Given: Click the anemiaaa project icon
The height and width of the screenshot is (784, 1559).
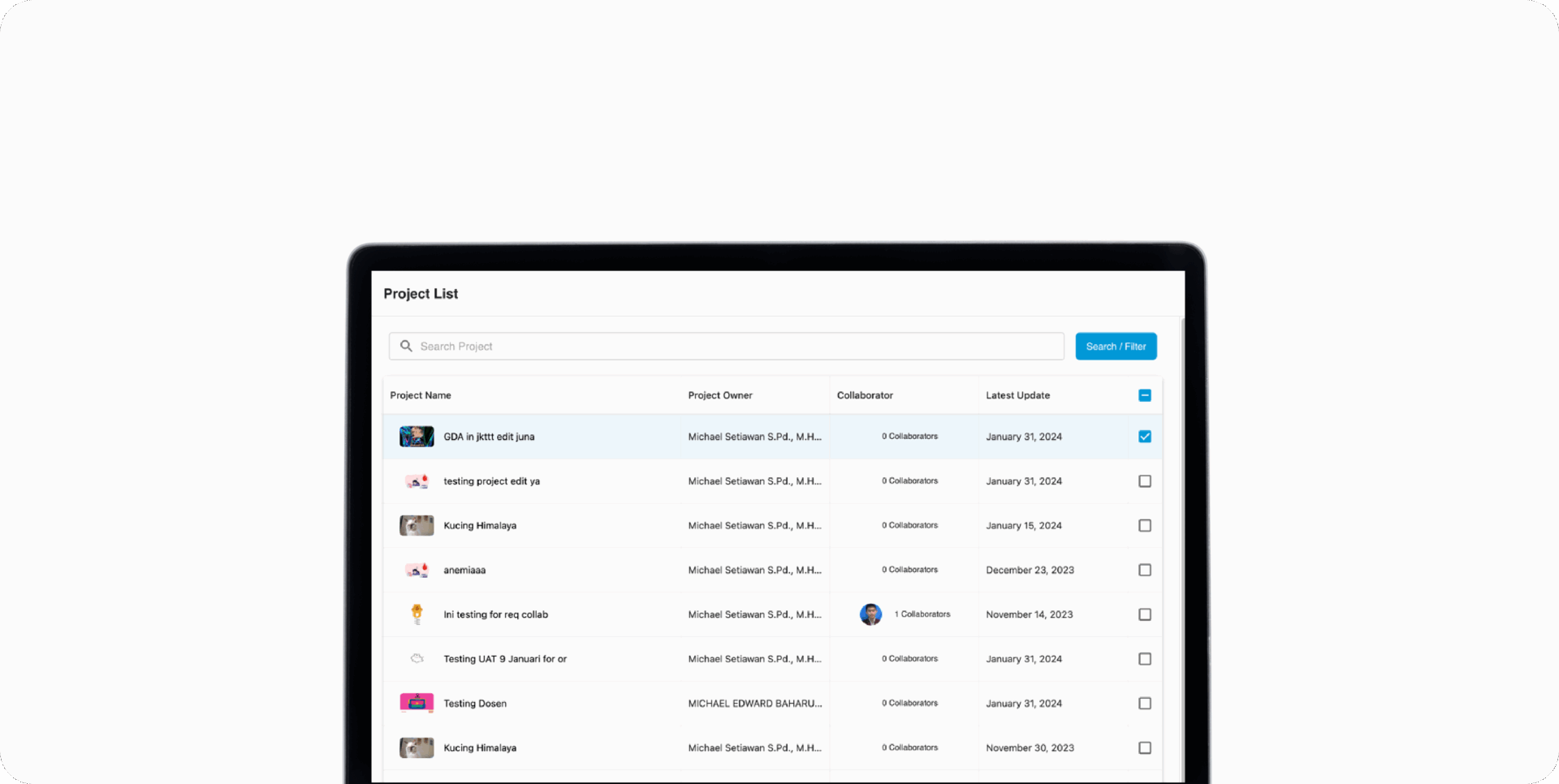Looking at the screenshot, I should point(417,571).
